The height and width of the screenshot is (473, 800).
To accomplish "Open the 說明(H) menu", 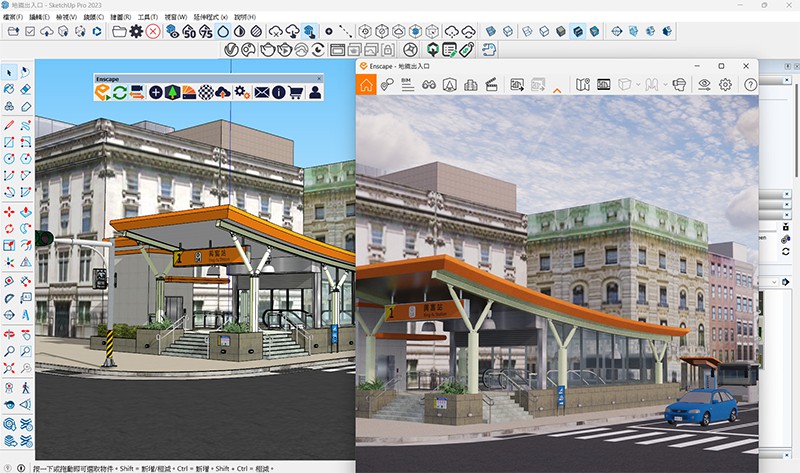I will point(243,18).
